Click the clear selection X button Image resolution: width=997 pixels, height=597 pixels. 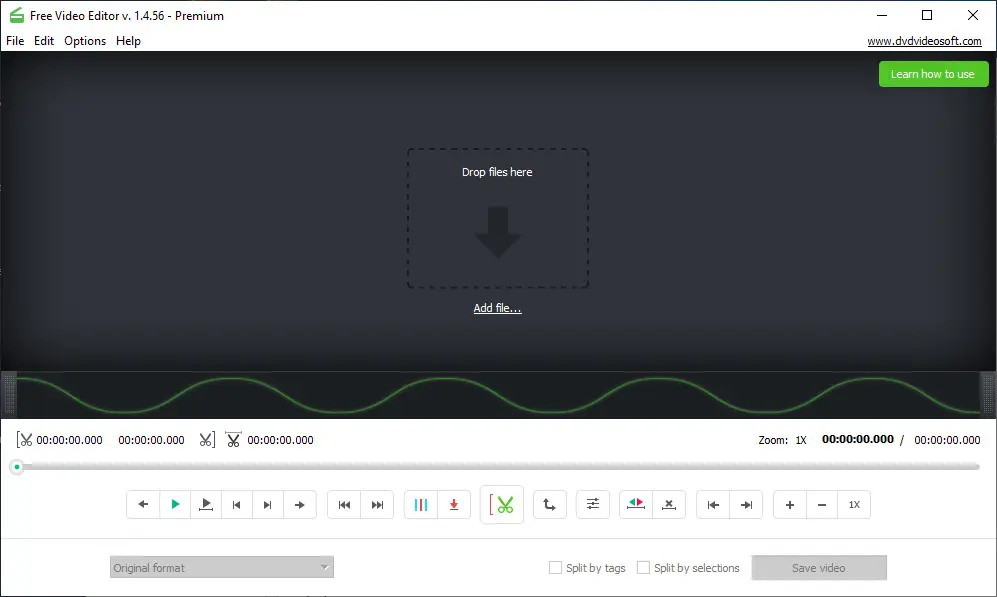669,505
